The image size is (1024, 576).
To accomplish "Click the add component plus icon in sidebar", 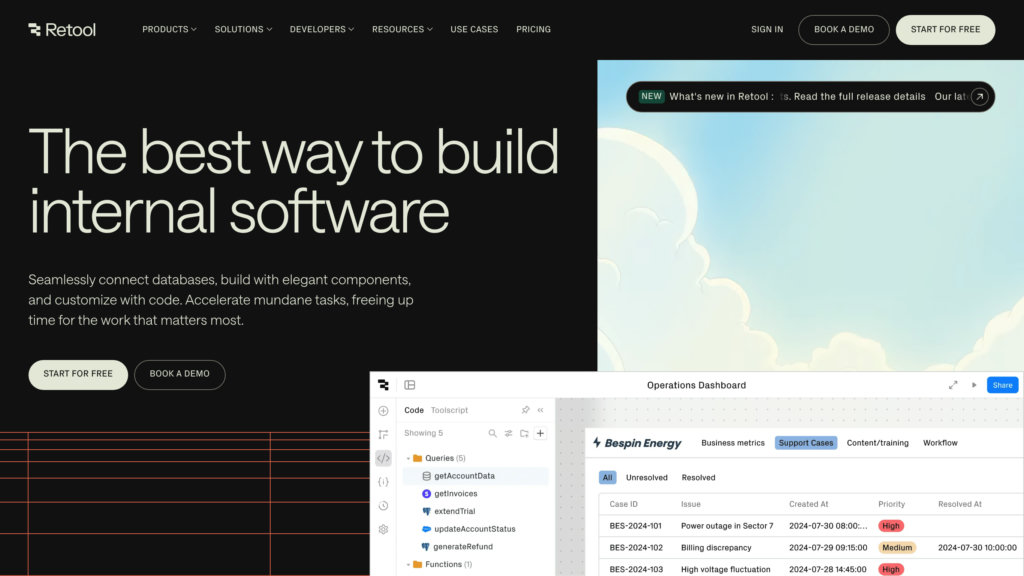I will 383,410.
